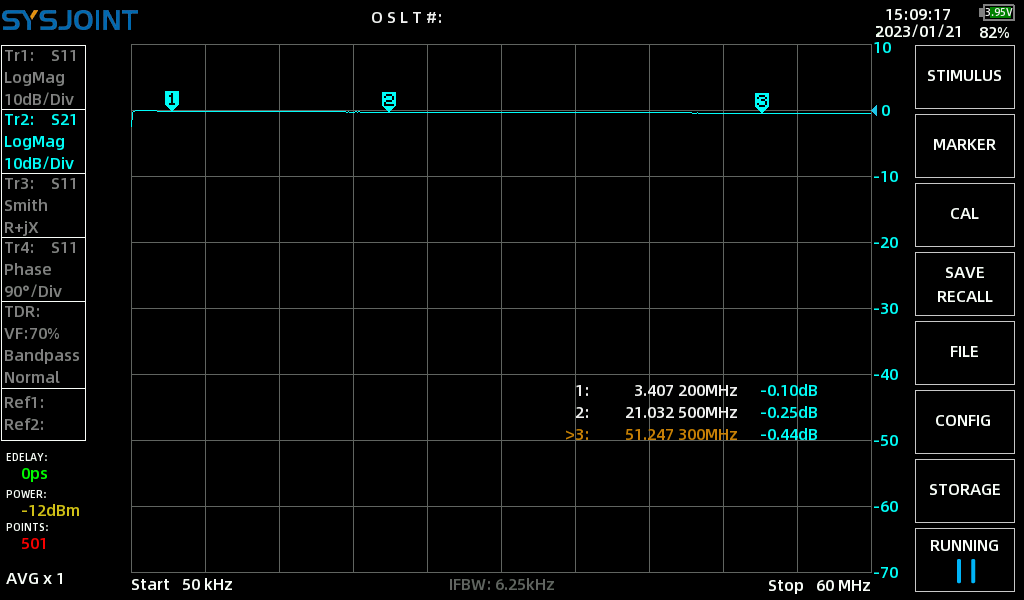The width and height of the screenshot is (1024, 600).
Task: Select marker 1 on the trace
Action: click(x=172, y=100)
